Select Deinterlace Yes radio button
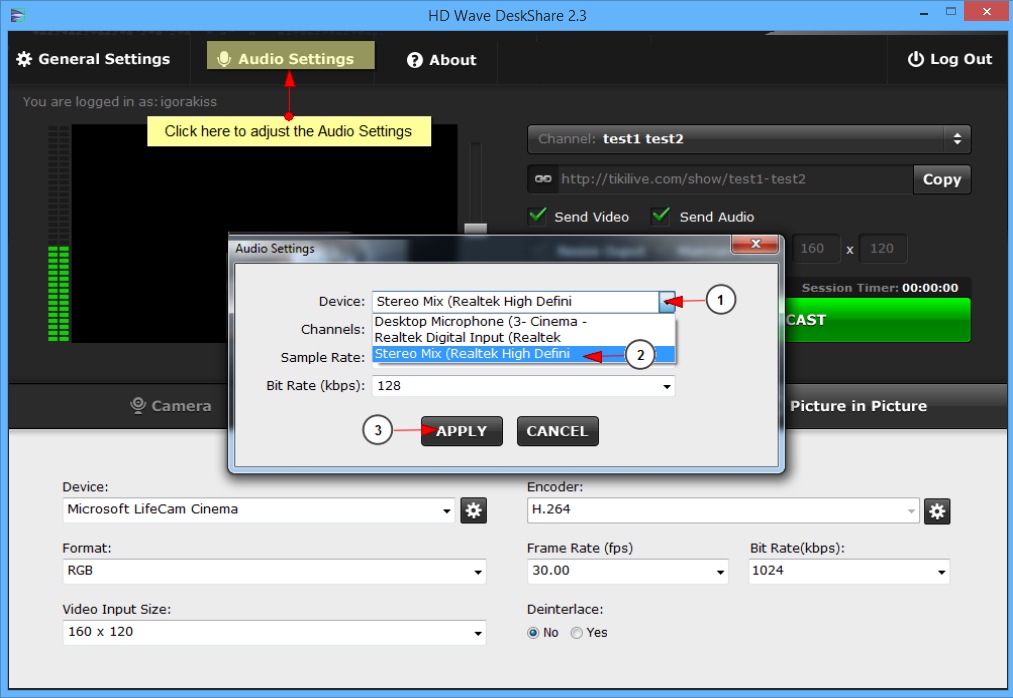Image resolution: width=1013 pixels, height=698 pixels. pos(576,633)
